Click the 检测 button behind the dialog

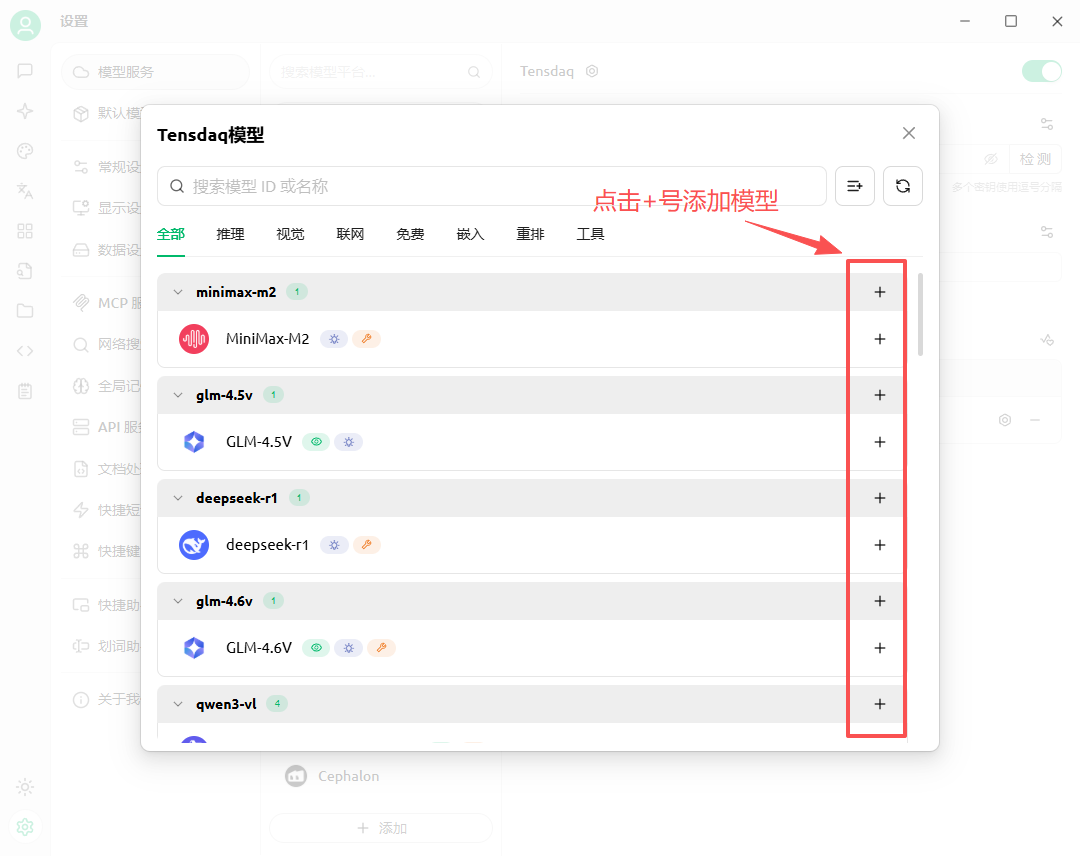coord(1035,159)
